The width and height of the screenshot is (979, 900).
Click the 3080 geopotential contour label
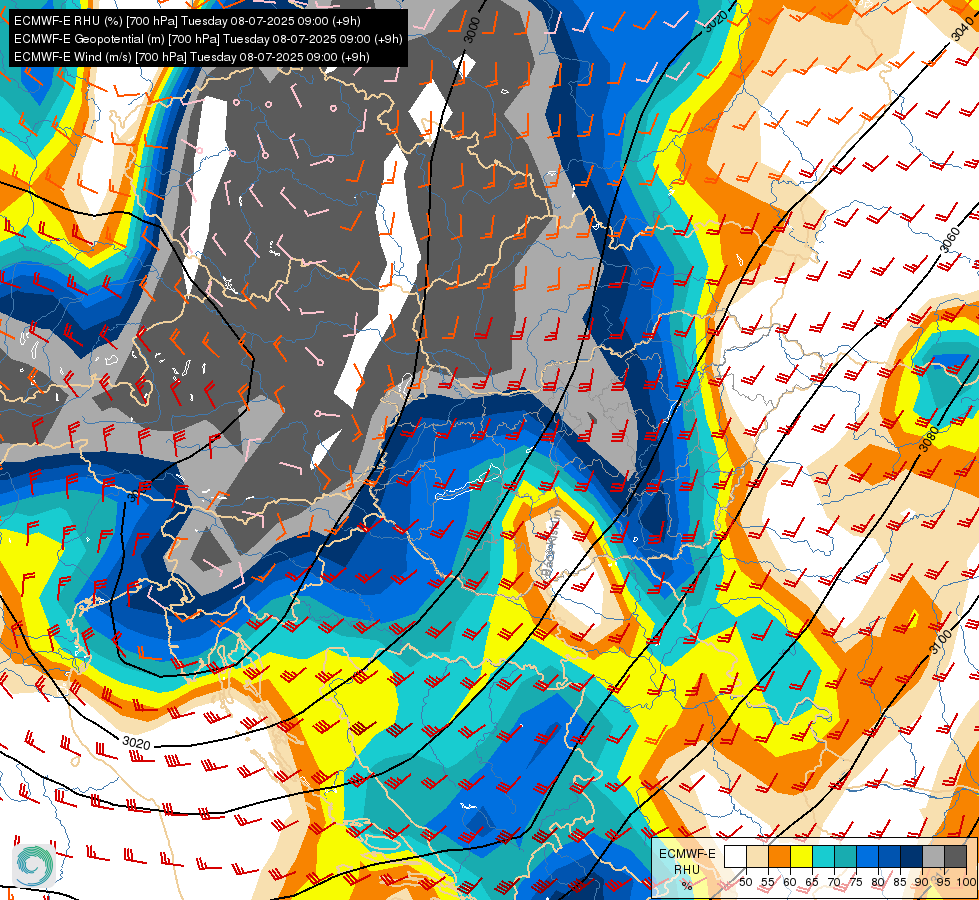(x=928, y=438)
